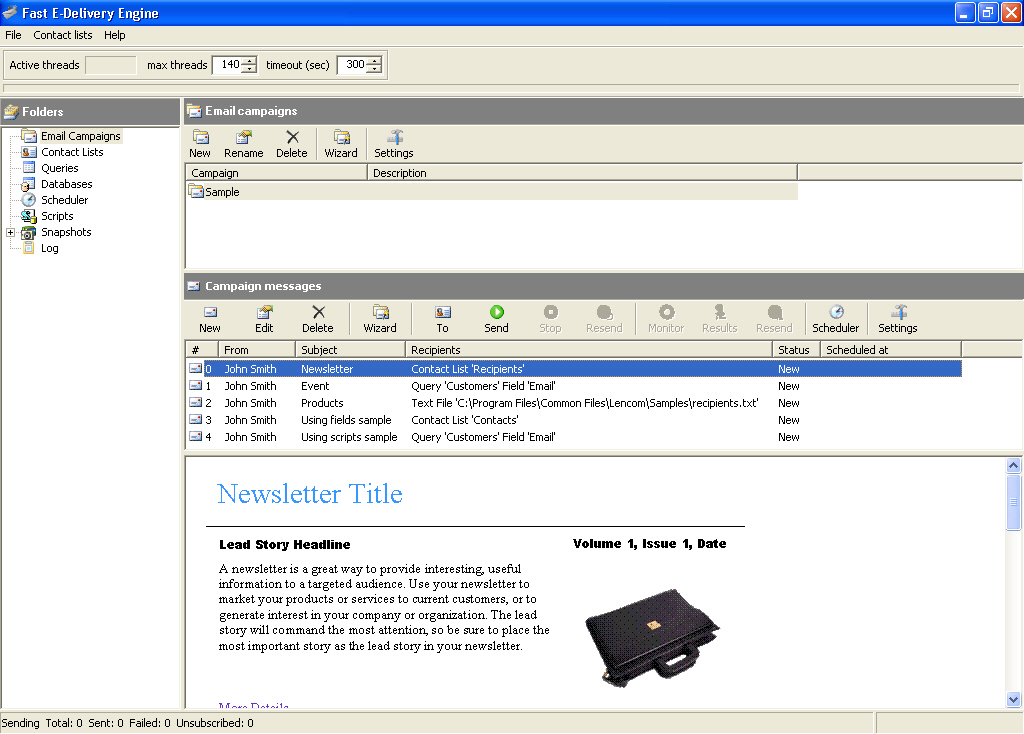Open Scheduler from messages toolbar
Viewport: 1024px width, 734px height.
click(836, 319)
